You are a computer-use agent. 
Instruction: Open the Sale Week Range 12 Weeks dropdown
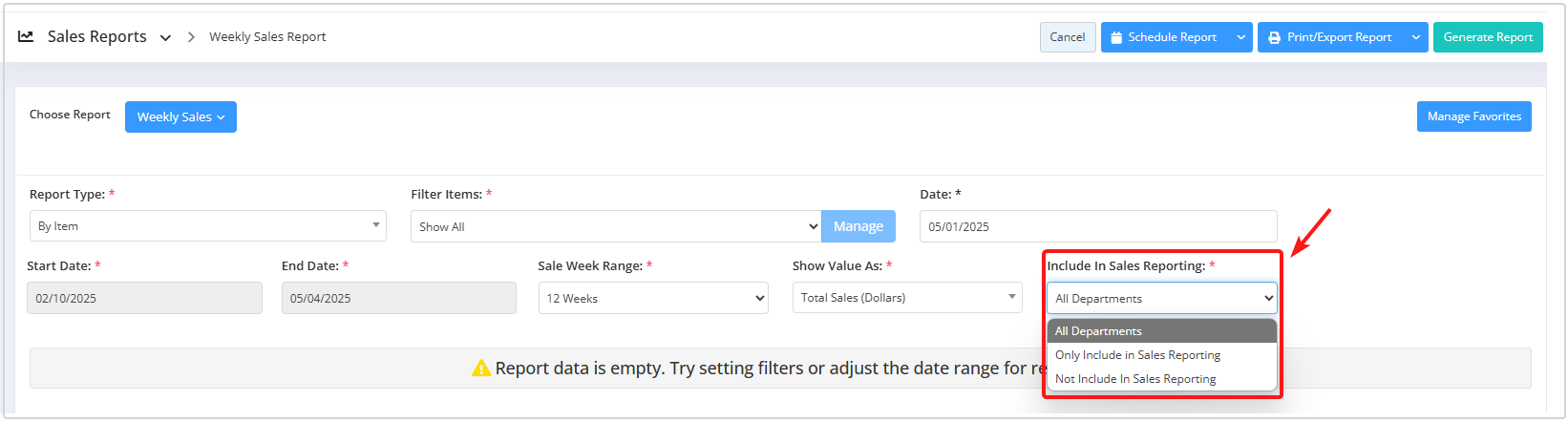653,298
